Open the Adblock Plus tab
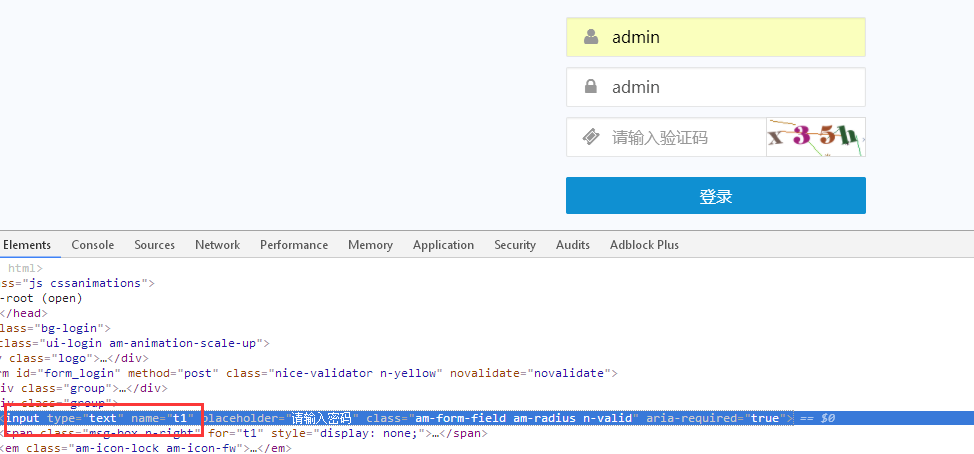 644,245
